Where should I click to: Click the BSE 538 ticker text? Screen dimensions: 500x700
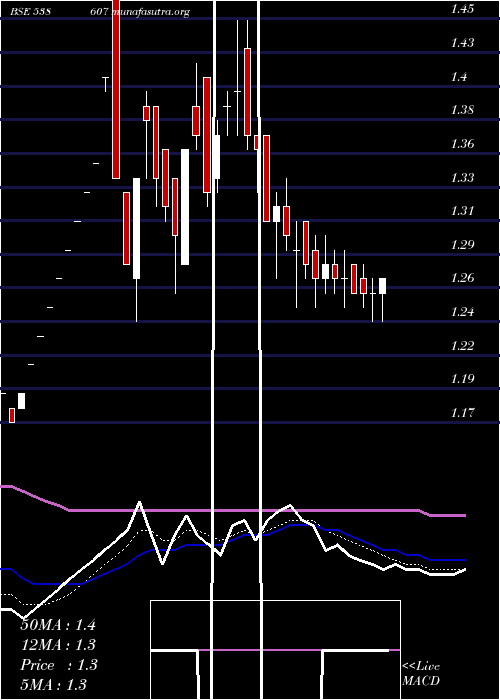[x=30, y=12]
